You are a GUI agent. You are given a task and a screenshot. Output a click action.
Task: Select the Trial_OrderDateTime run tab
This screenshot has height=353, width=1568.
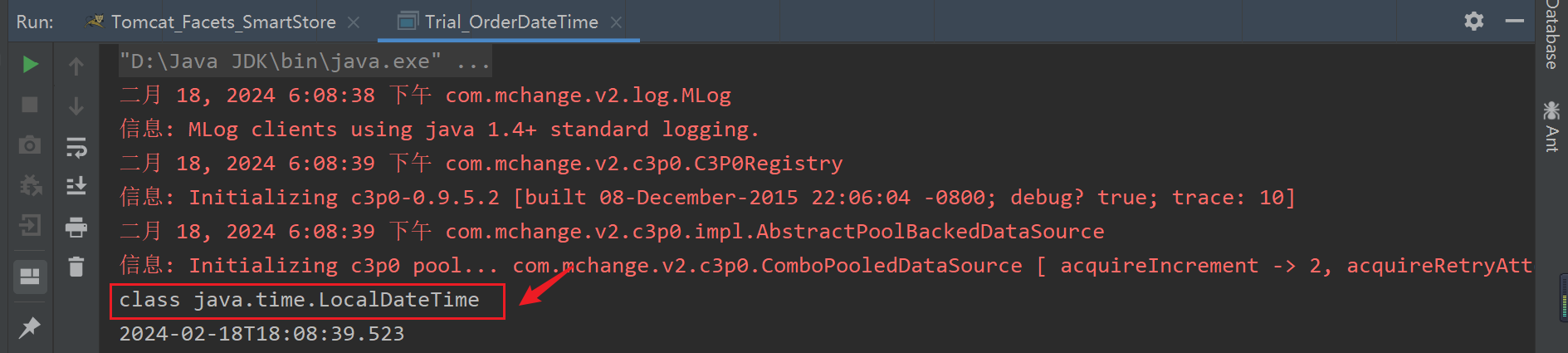(x=510, y=22)
